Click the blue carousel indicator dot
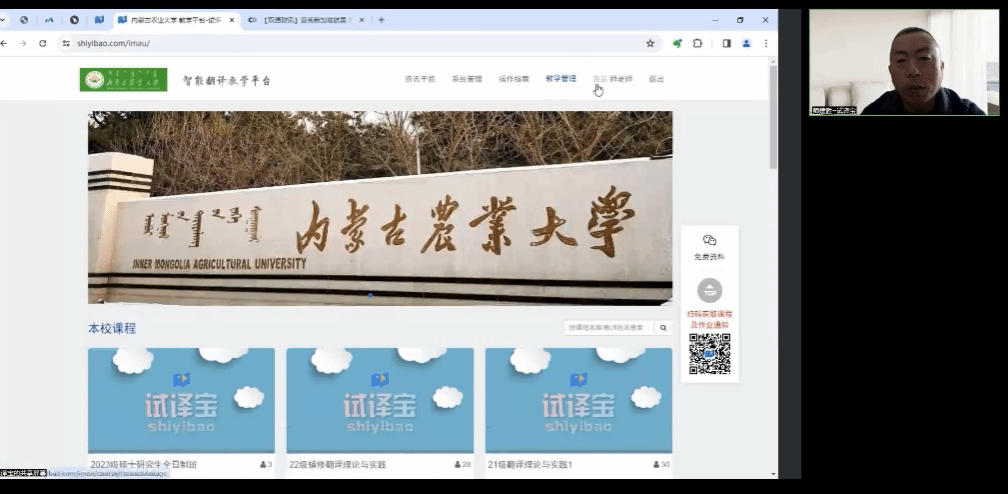Image resolution: width=1008 pixels, height=494 pixels. point(370,295)
